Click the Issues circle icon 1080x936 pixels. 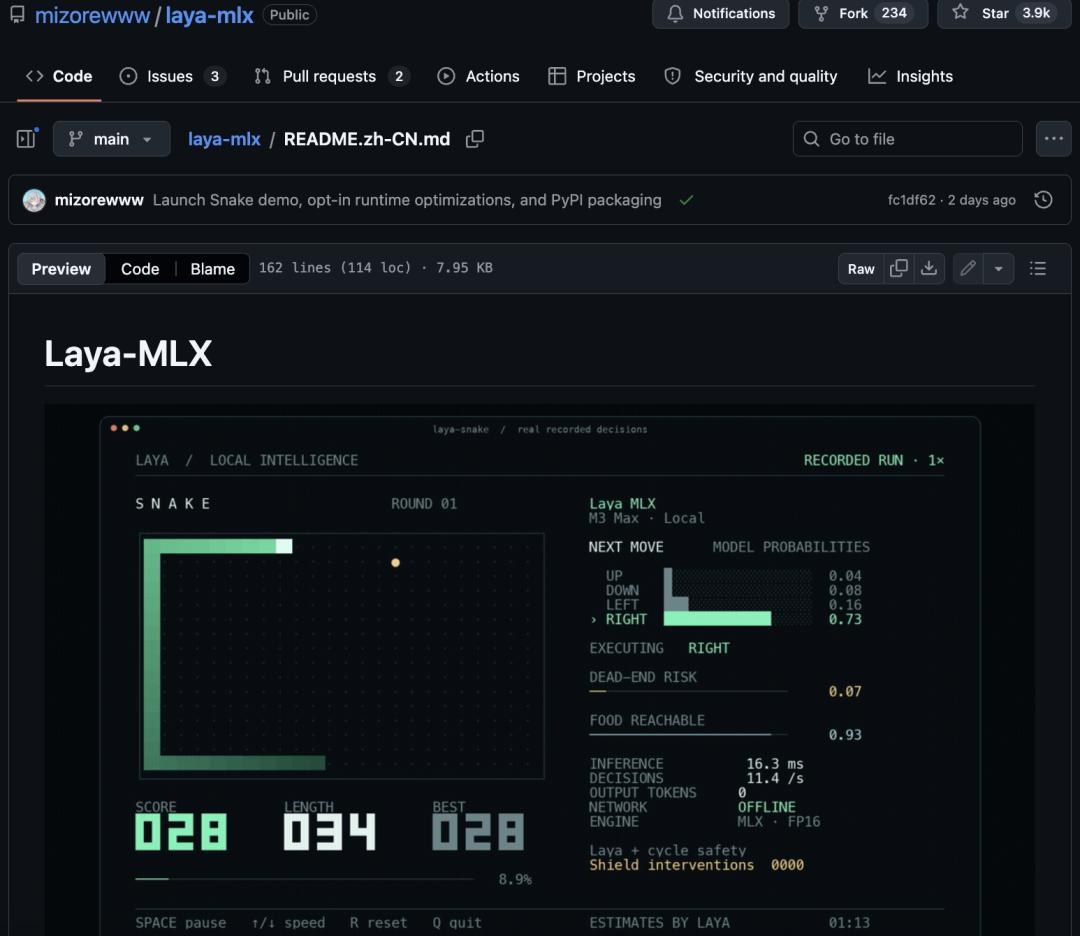pyautogui.click(x=128, y=76)
